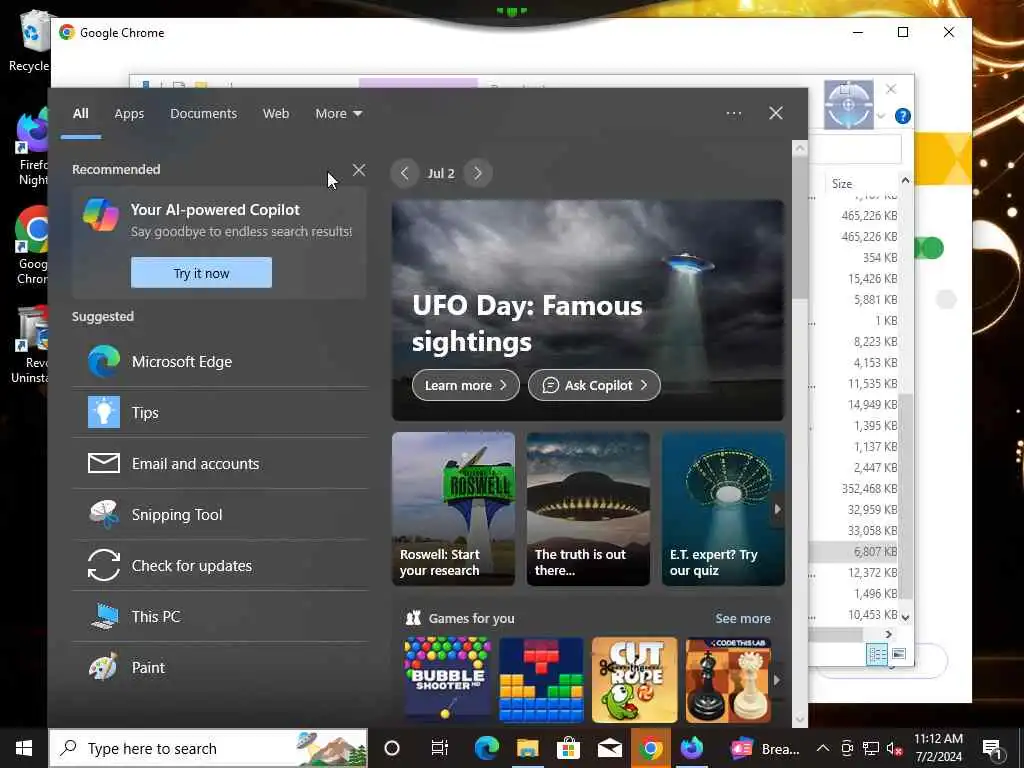Image resolution: width=1024 pixels, height=768 pixels.
Task: Open the Recycle Bin desktop icon
Action: coord(30,40)
